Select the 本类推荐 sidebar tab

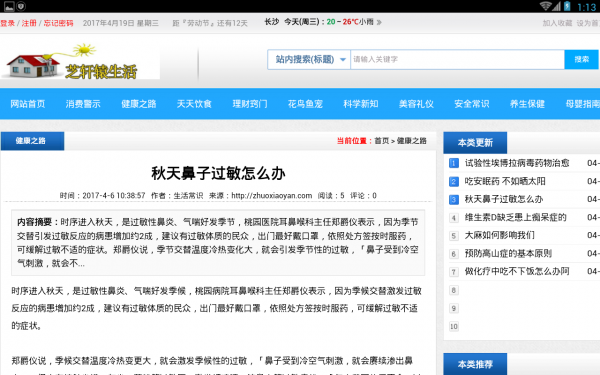(x=475, y=364)
